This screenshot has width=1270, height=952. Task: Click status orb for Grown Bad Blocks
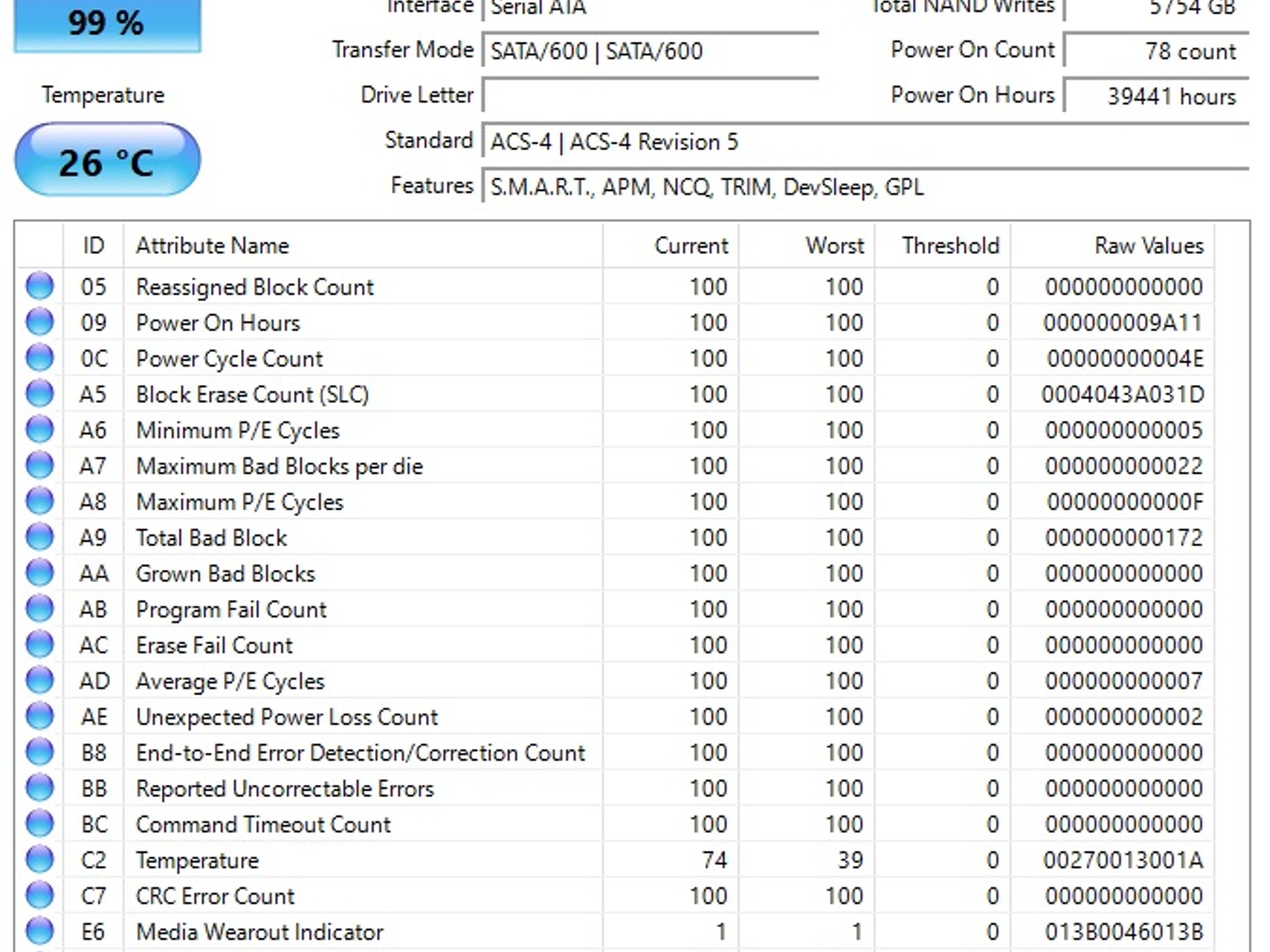click(40, 573)
